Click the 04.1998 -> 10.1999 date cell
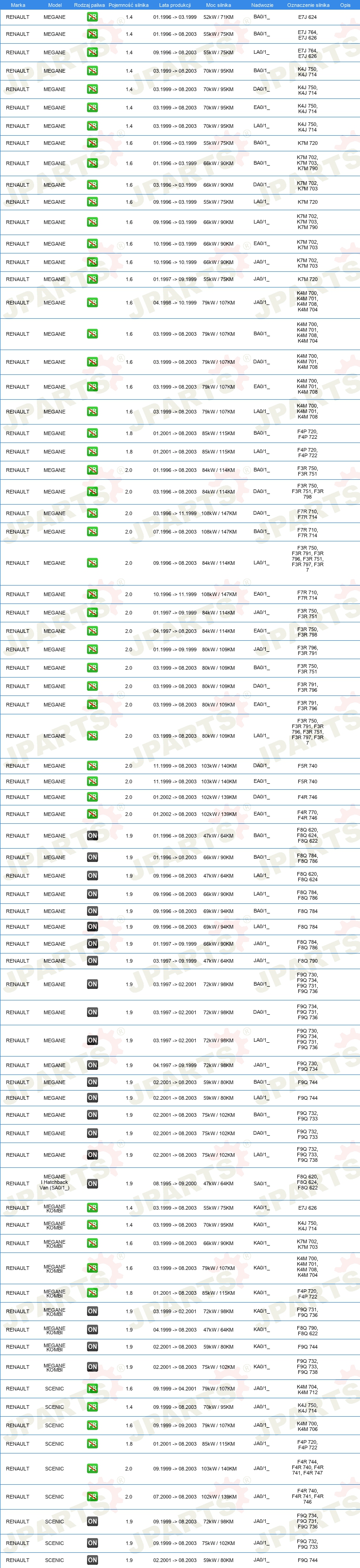Screen dimensions: 360x1568 (175, 303)
